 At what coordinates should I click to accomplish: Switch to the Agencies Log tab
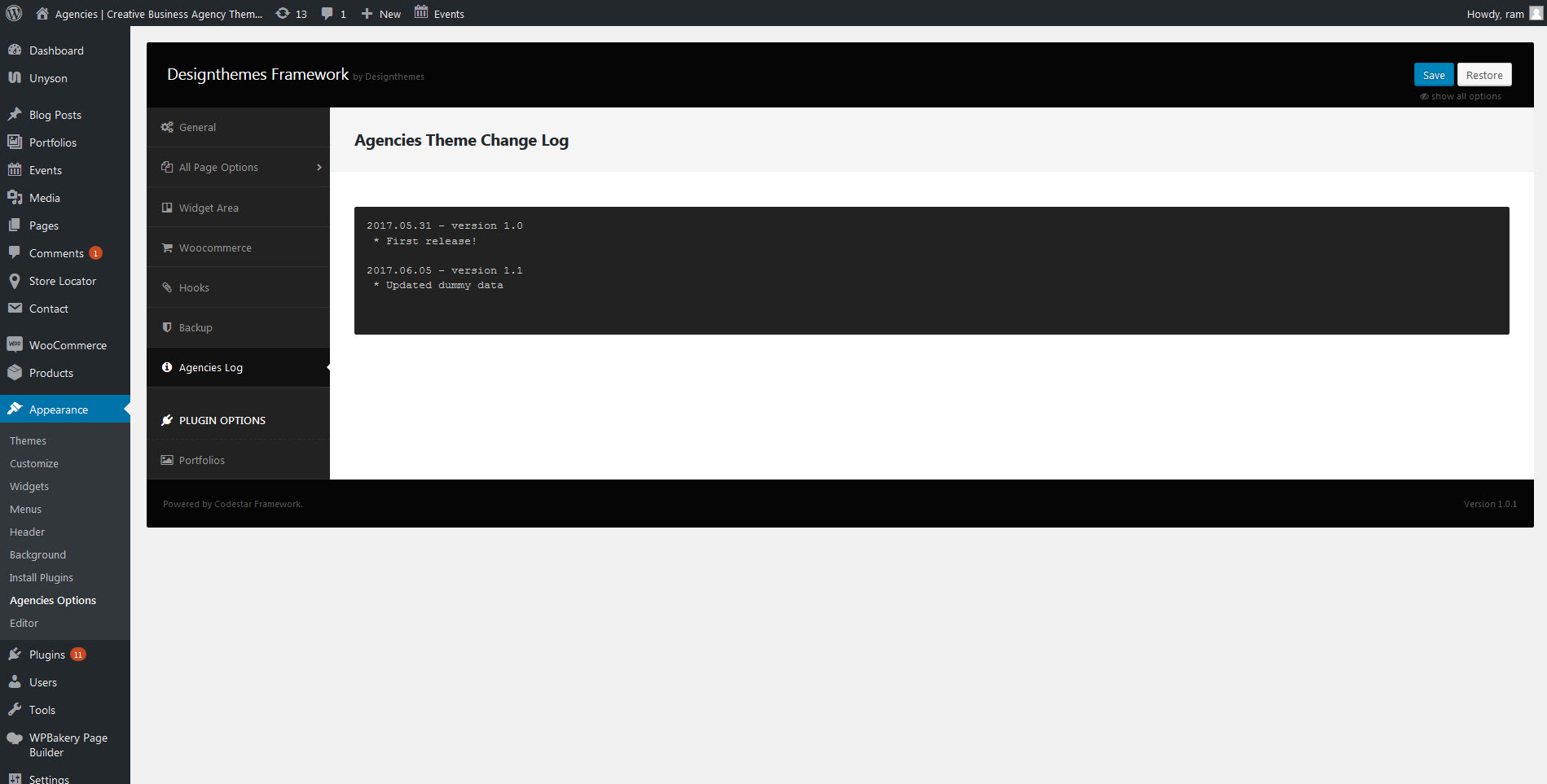pyautogui.click(x=210, y=366)
